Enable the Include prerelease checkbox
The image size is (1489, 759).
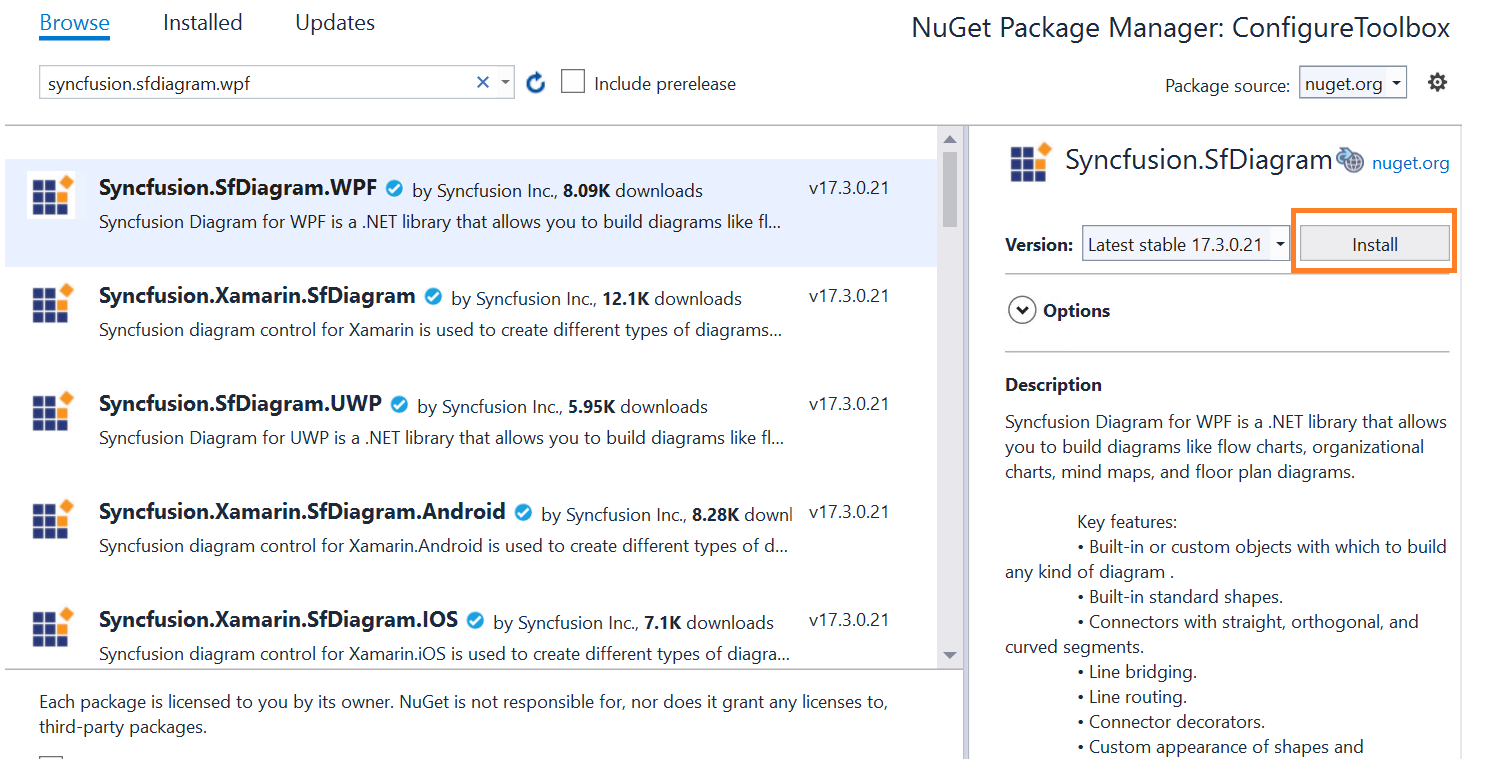[573, 83]
